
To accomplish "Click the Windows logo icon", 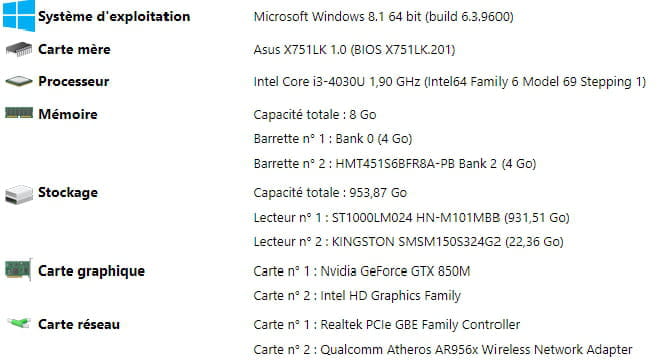I will [x=19, y=16].
